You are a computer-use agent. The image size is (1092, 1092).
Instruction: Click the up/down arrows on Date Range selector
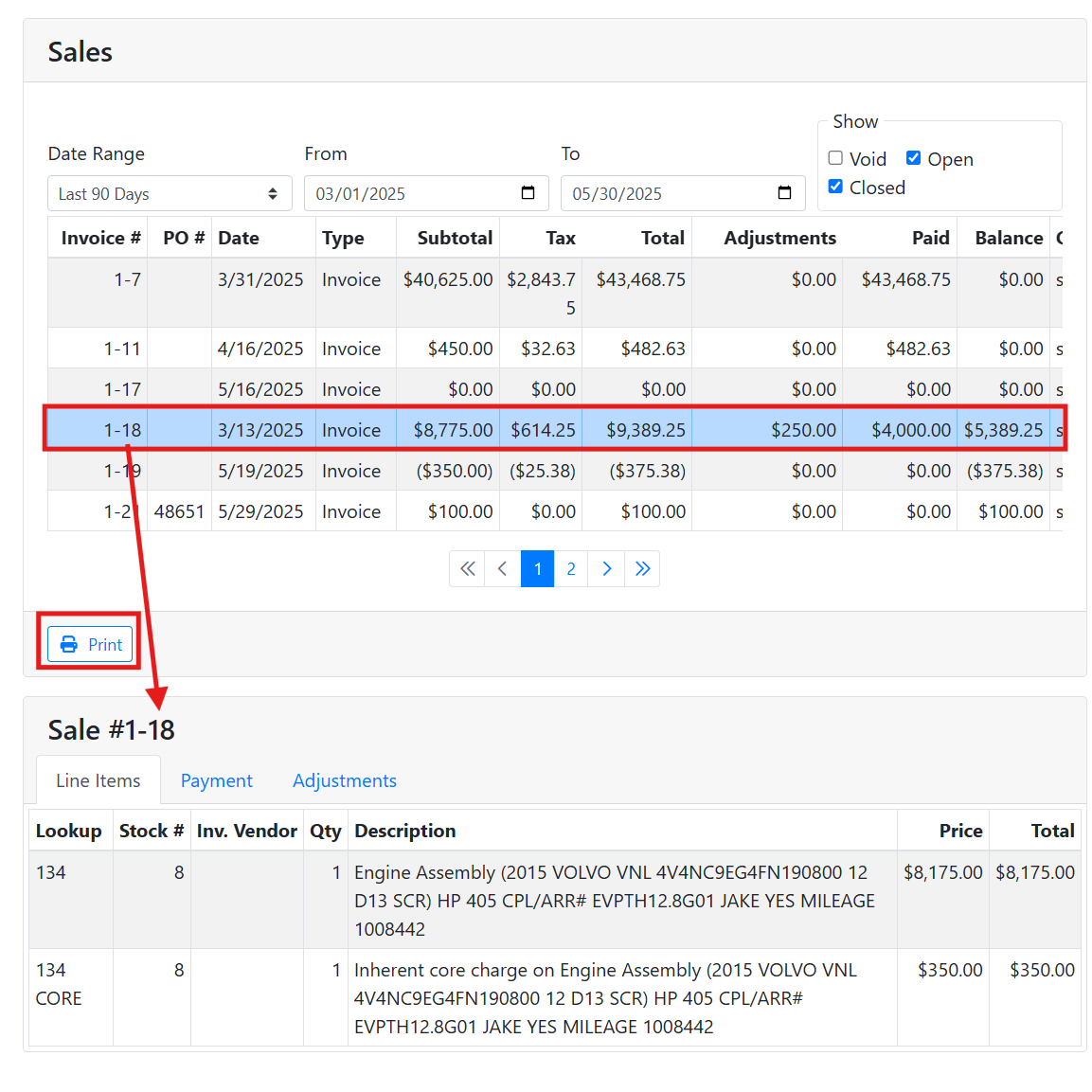pos(272,193)
